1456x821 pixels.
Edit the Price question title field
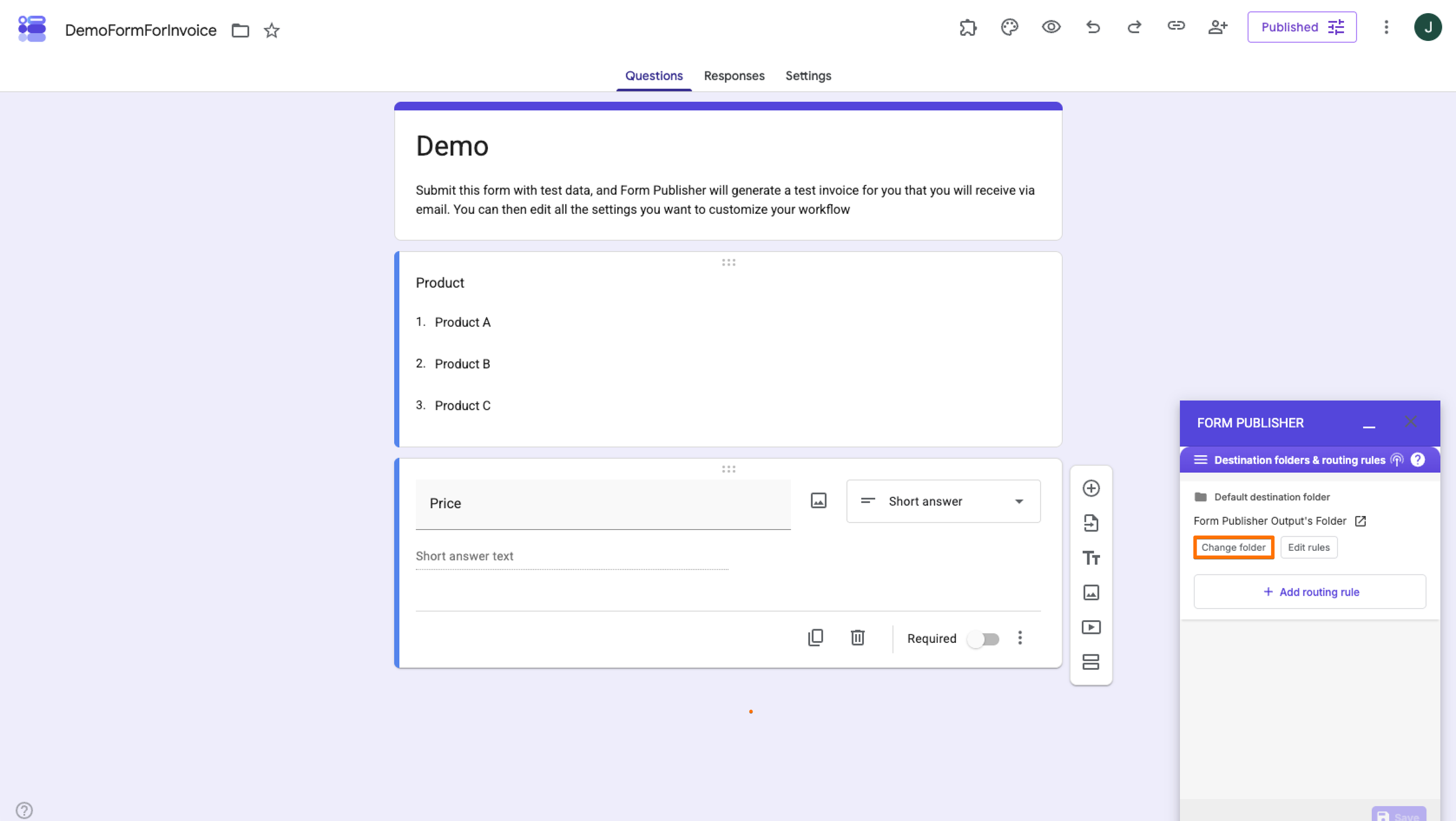pos(603,504)
